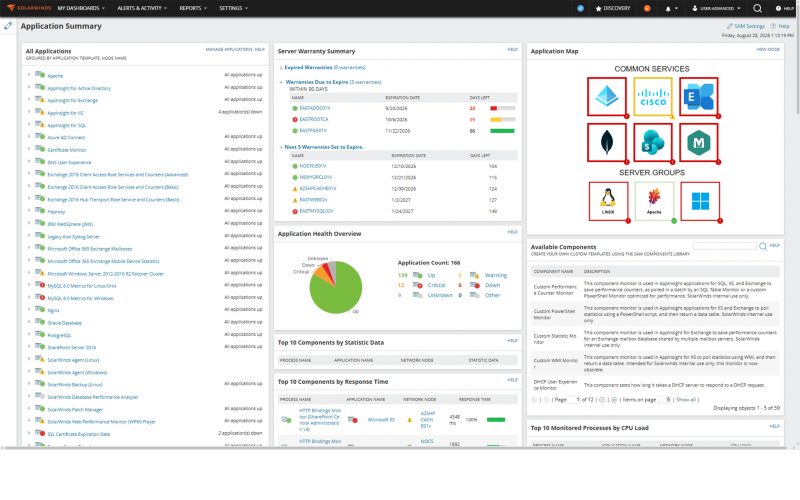Click the Cisco tile in Application Map
Viewport: 800px width, 500px height.
653,96
